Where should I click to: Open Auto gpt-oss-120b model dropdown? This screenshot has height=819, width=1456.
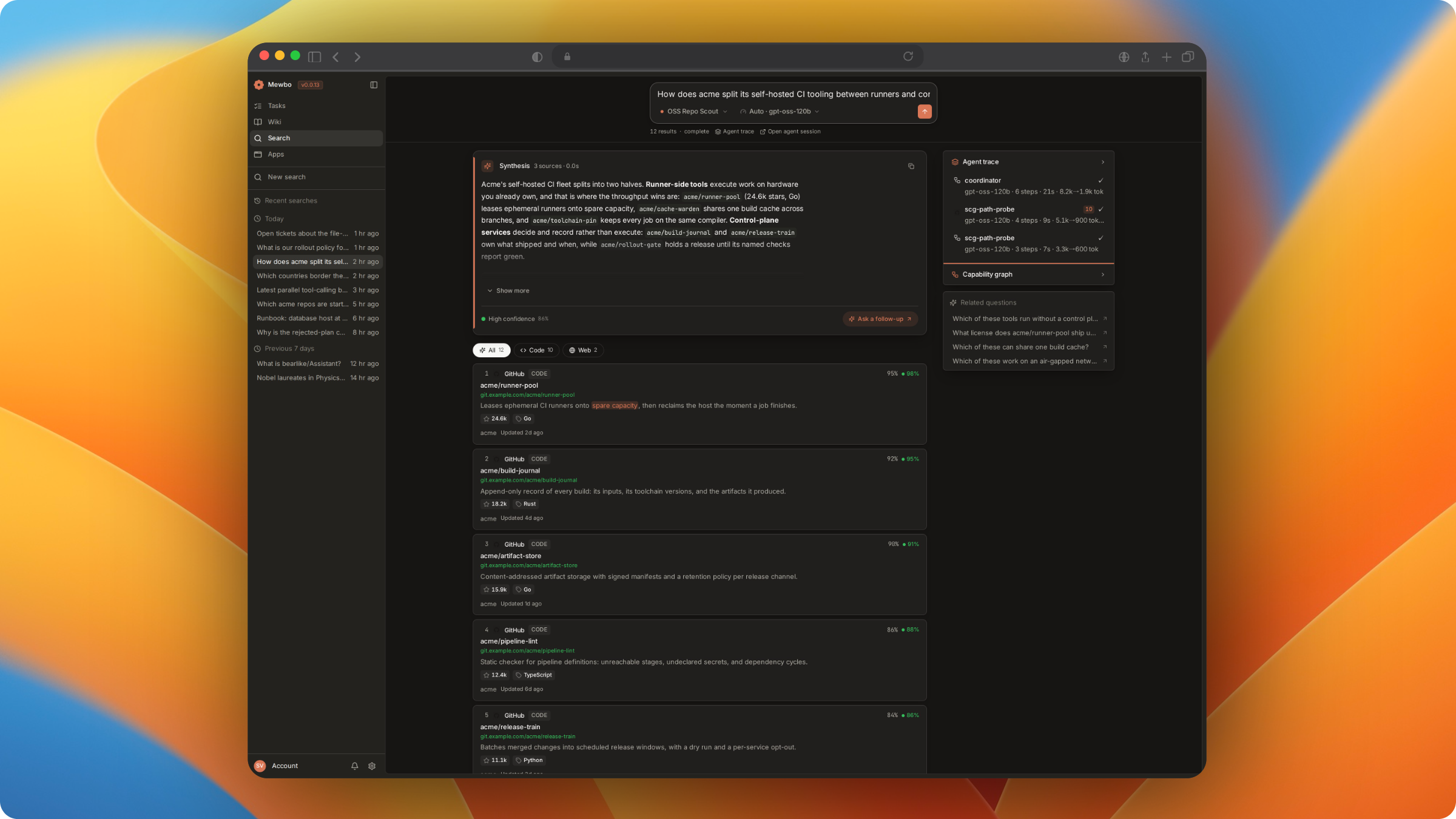780,112
